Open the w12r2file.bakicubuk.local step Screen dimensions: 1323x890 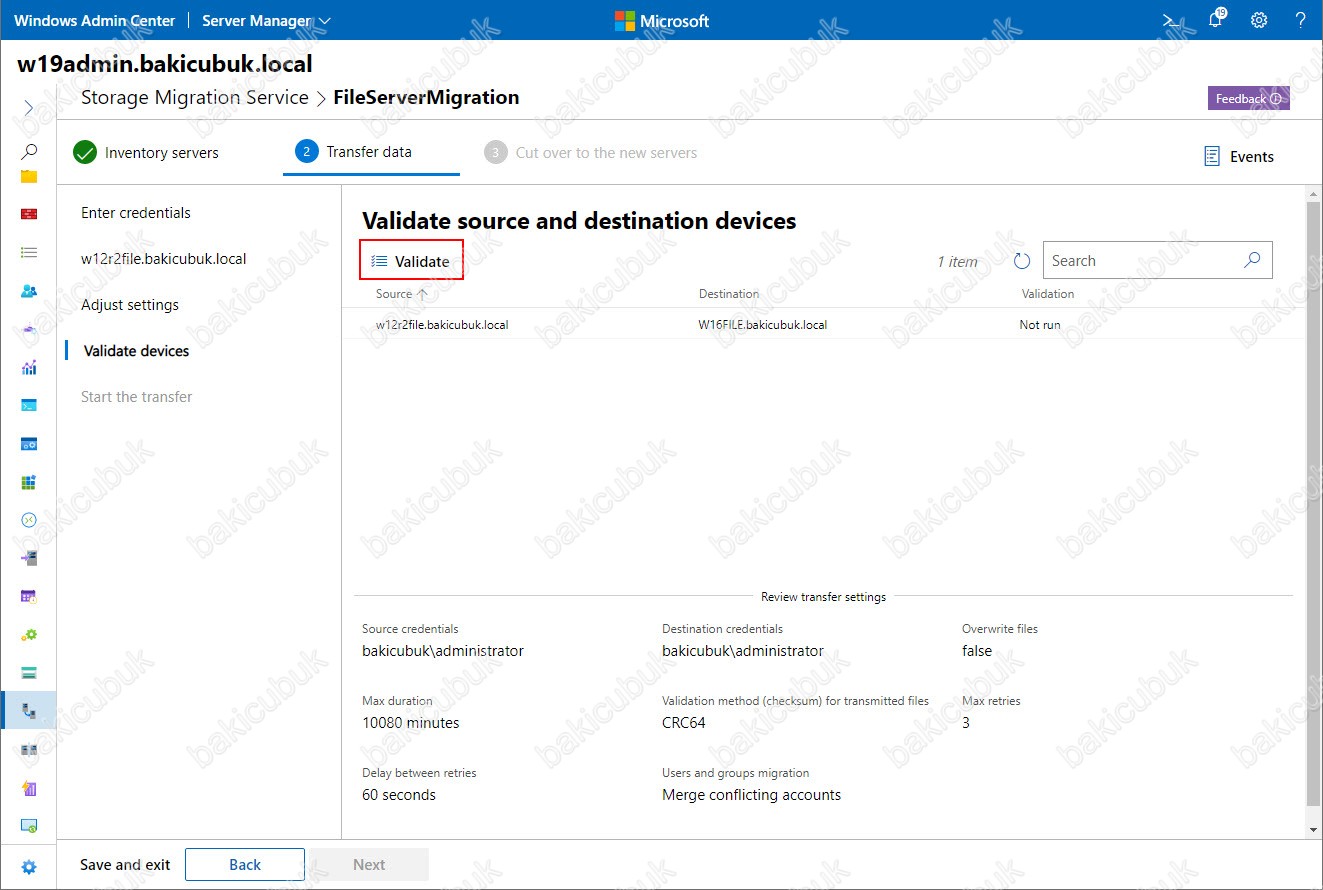pos(164,259)
